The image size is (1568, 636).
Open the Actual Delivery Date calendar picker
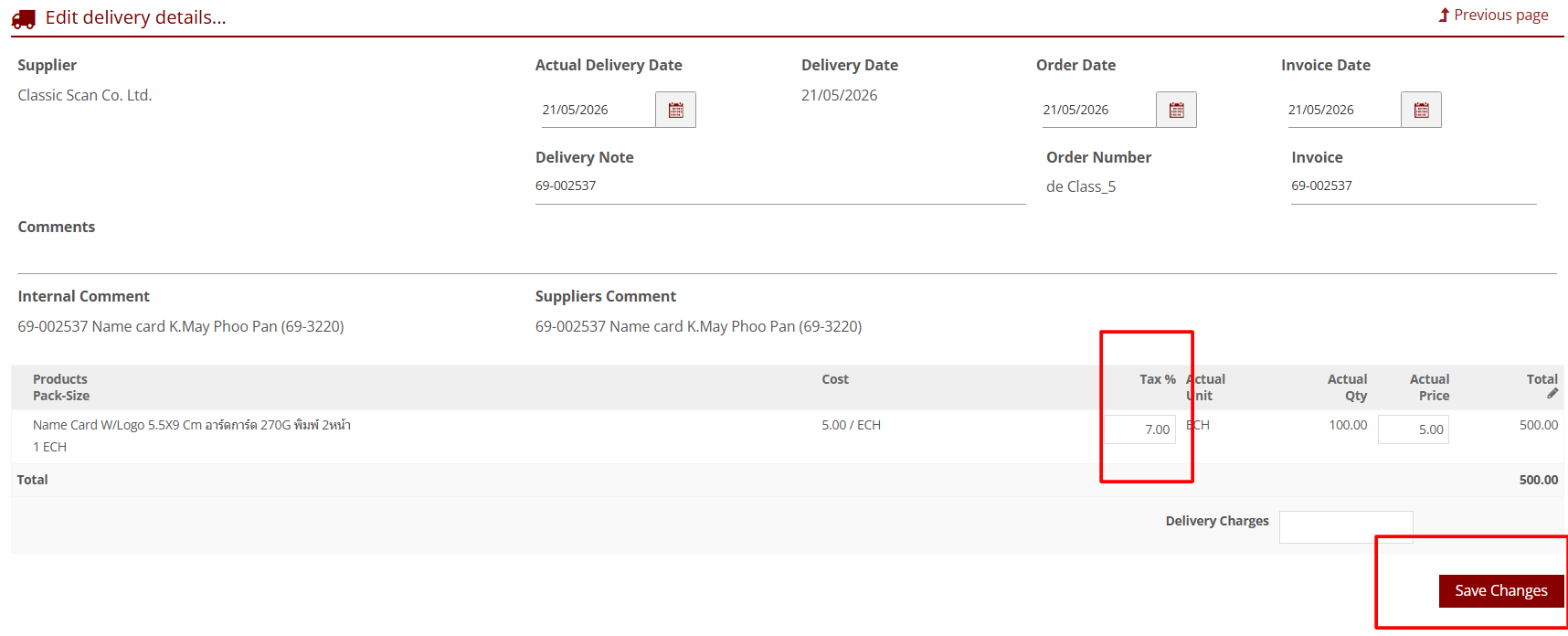pyautogui.click(x=675, y=110)
